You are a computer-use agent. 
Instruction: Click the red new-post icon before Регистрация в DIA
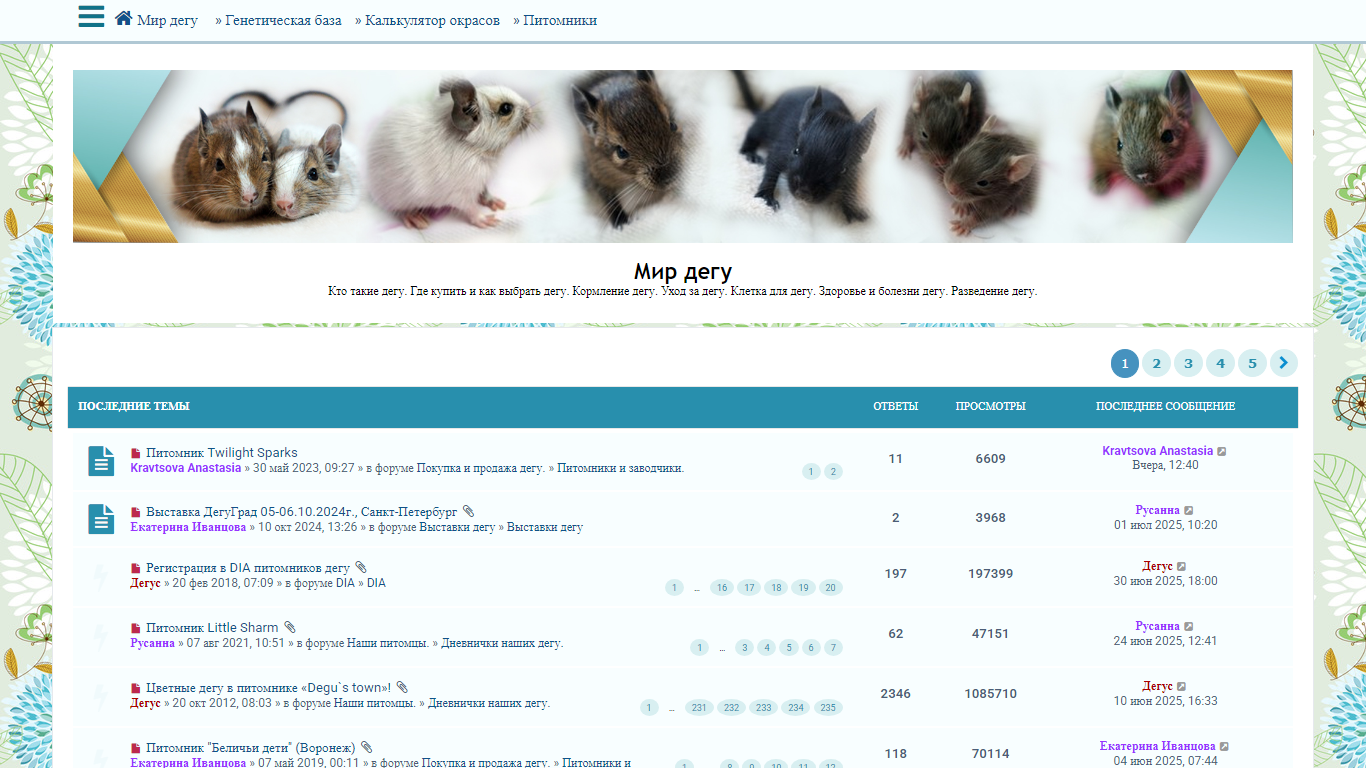[136, 568]
